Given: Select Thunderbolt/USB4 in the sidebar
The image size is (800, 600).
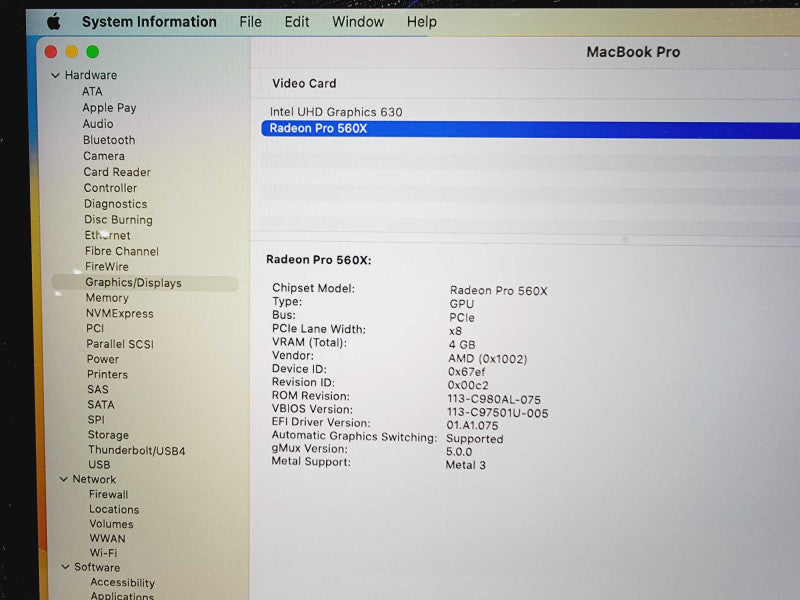Looking at the screenshot, I should pos(137,451).
